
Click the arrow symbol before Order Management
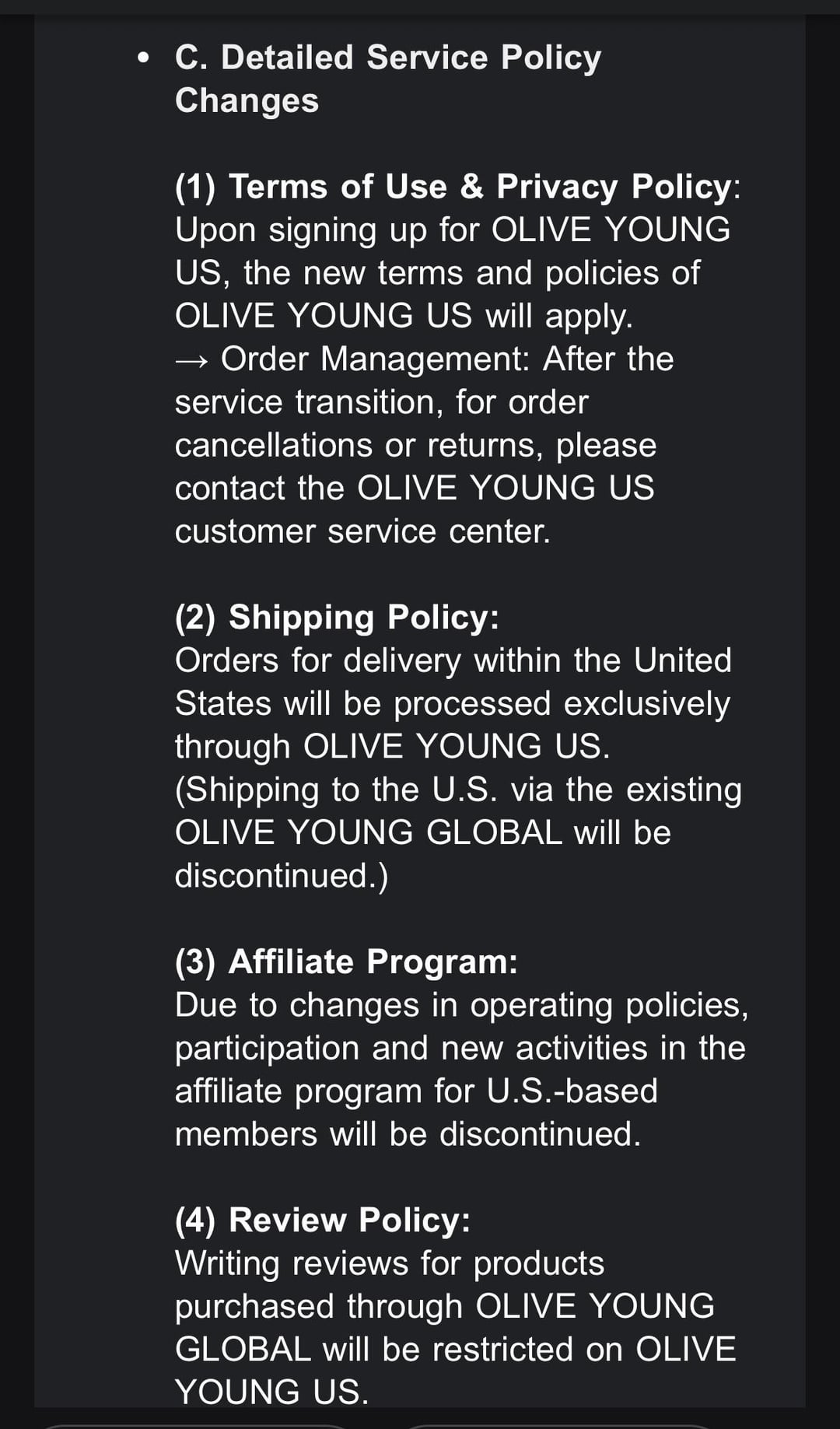click(191, 360)
